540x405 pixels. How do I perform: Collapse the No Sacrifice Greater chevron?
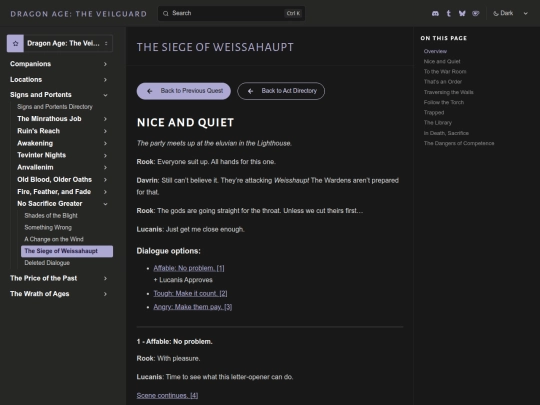coord(105,204)
